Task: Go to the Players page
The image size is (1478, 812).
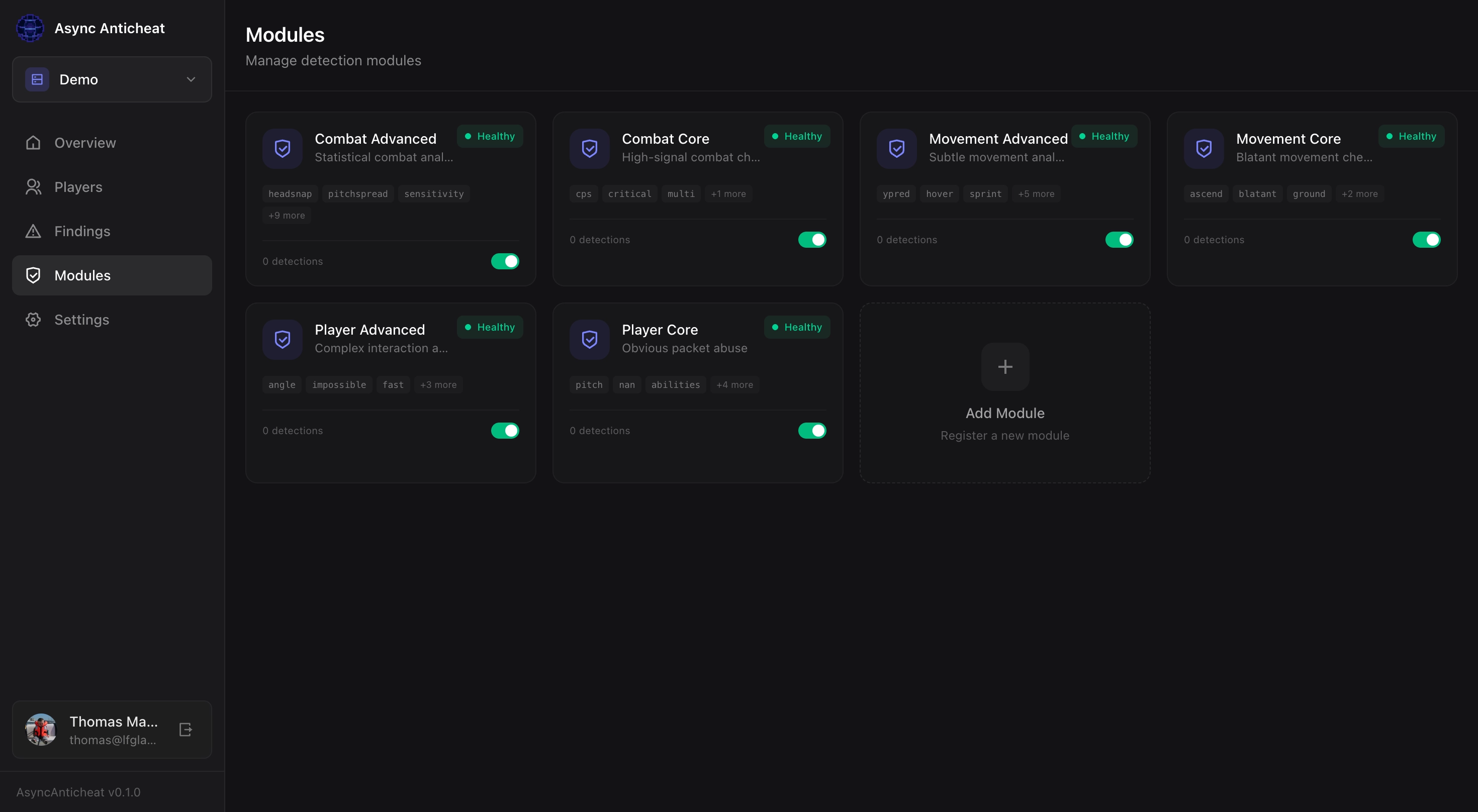Action: coord(78,187)
